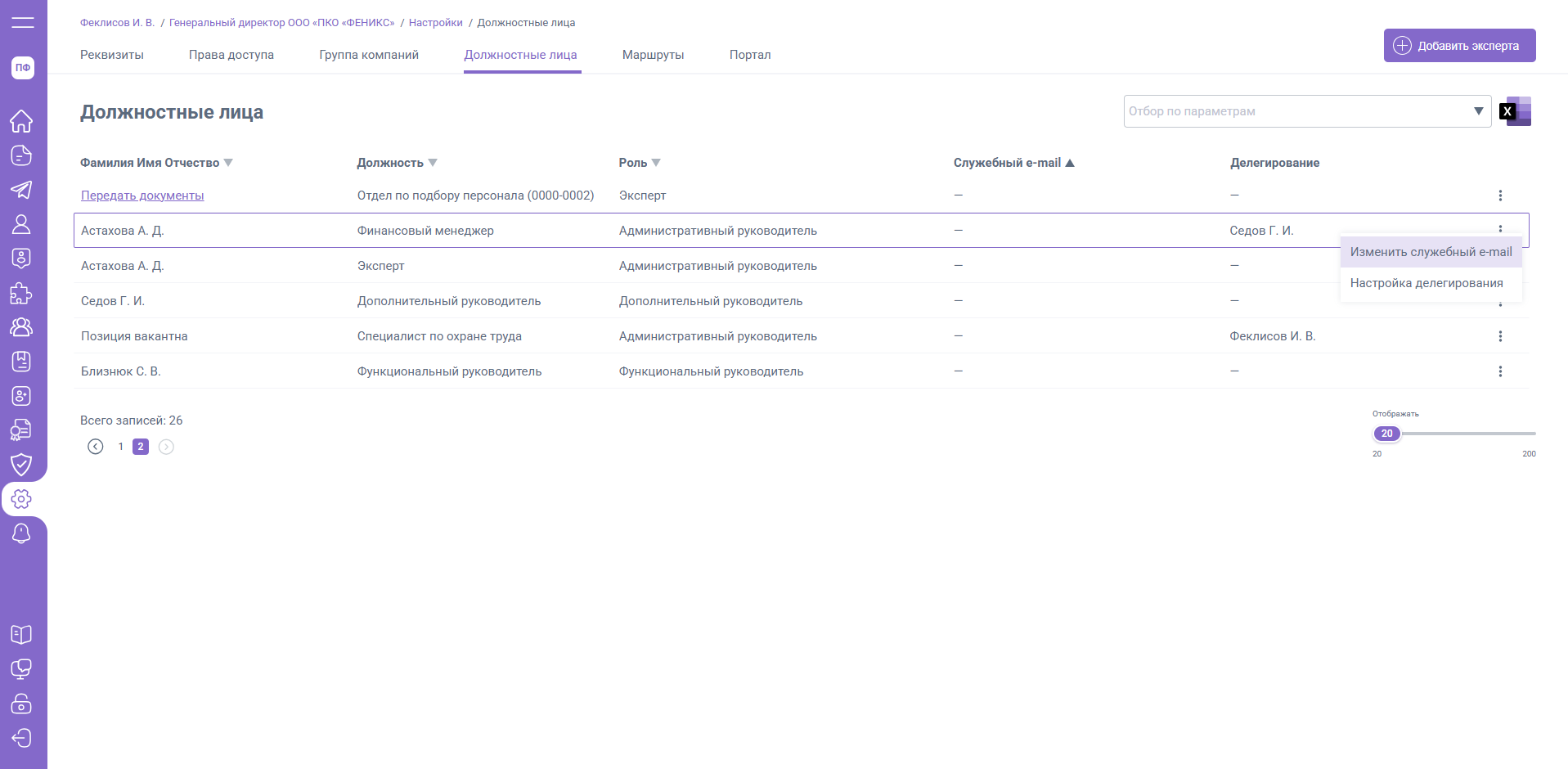Go to page 1 of records
This screenshot has height=769, width=1568.
pyautogui.click(x=120, y=447)
